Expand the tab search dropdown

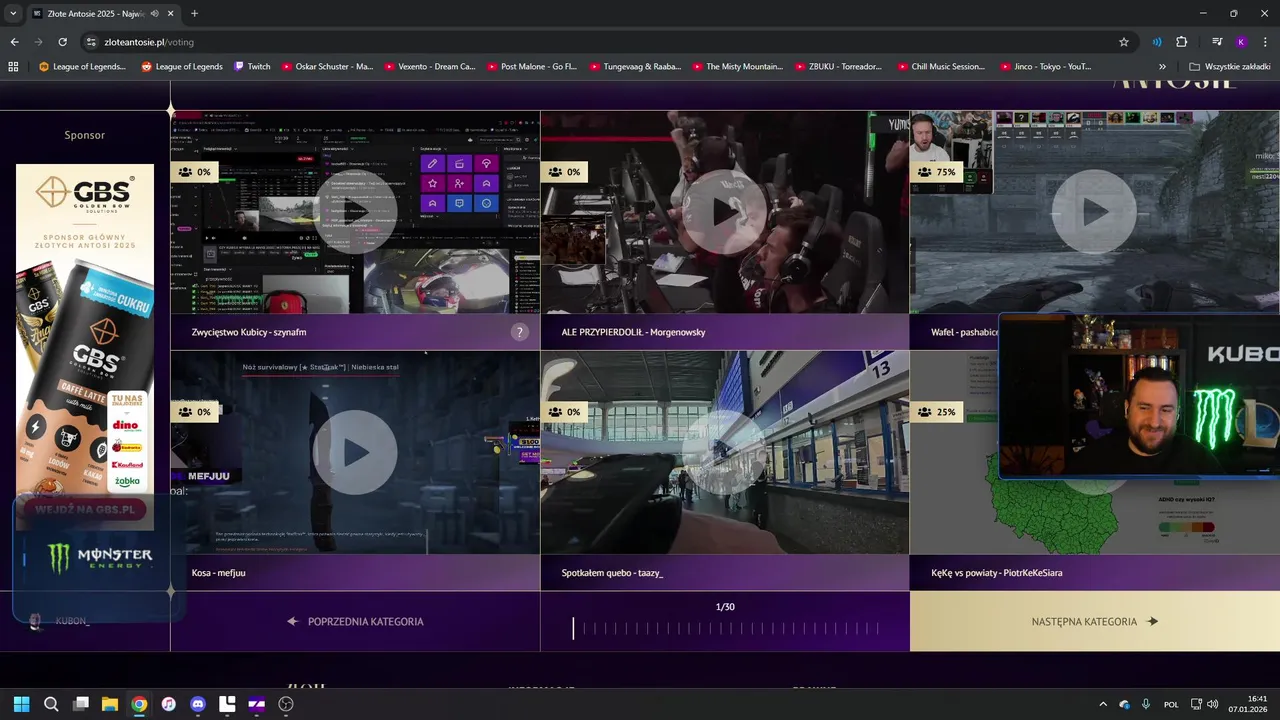click(12, 14)
